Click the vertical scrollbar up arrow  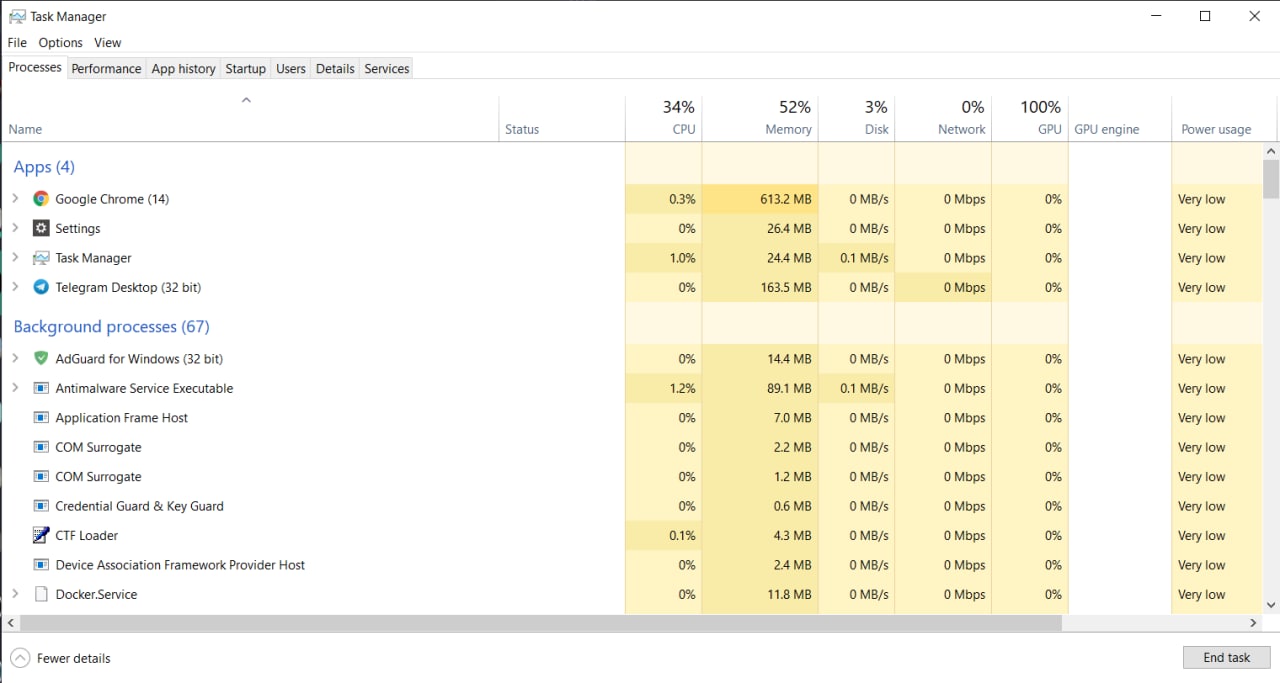[1271, 151]
